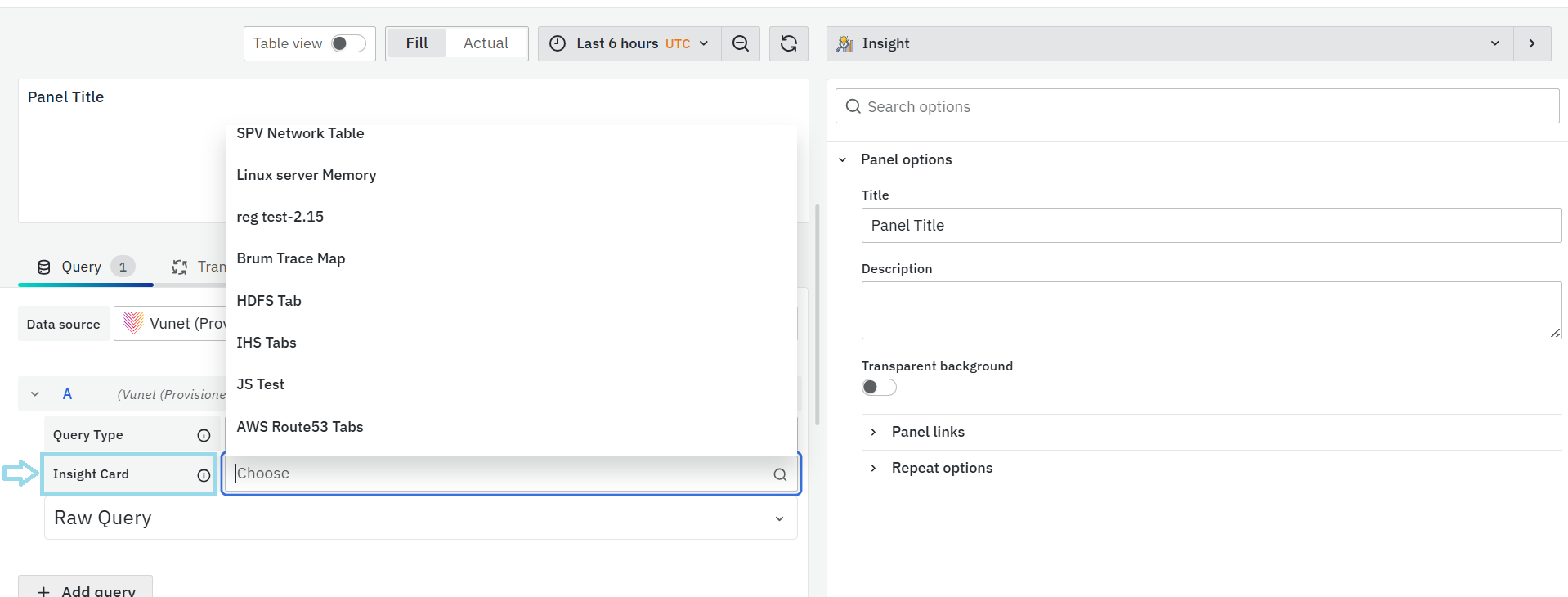
Task: Click the right arrow beside Insight picker
Action: [x=1531, y=43]
